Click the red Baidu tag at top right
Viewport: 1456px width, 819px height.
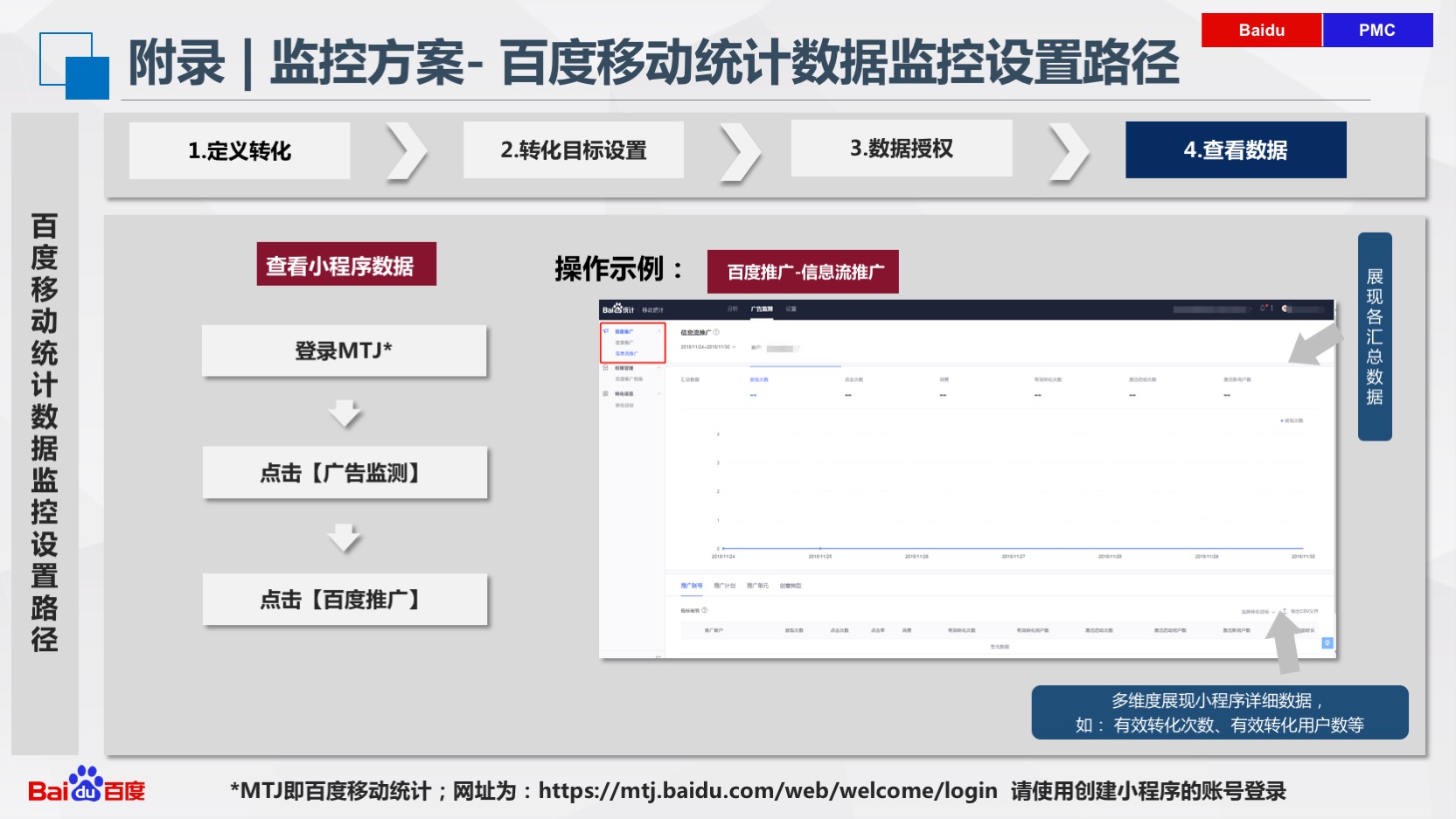coord(1261,30)
